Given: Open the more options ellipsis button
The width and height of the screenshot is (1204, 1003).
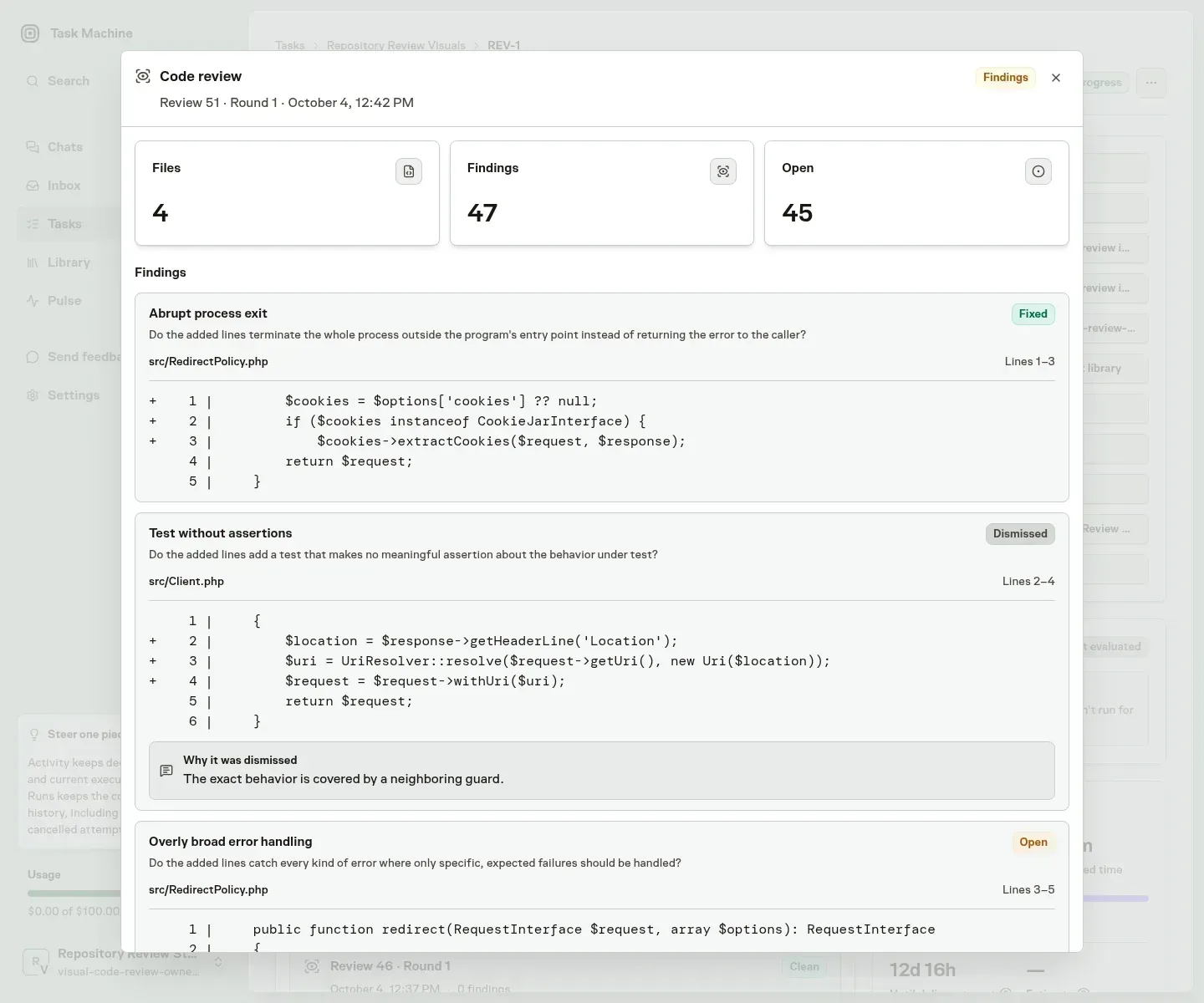Looking at the screenshot, I should point(1151,83).
